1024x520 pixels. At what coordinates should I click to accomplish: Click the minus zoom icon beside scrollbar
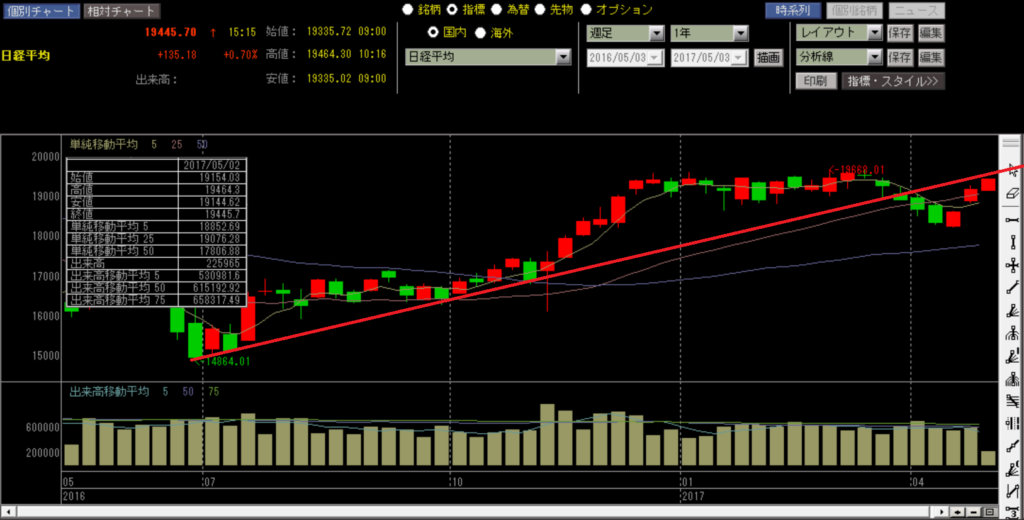pyautogui.click(x=974, y=511)
